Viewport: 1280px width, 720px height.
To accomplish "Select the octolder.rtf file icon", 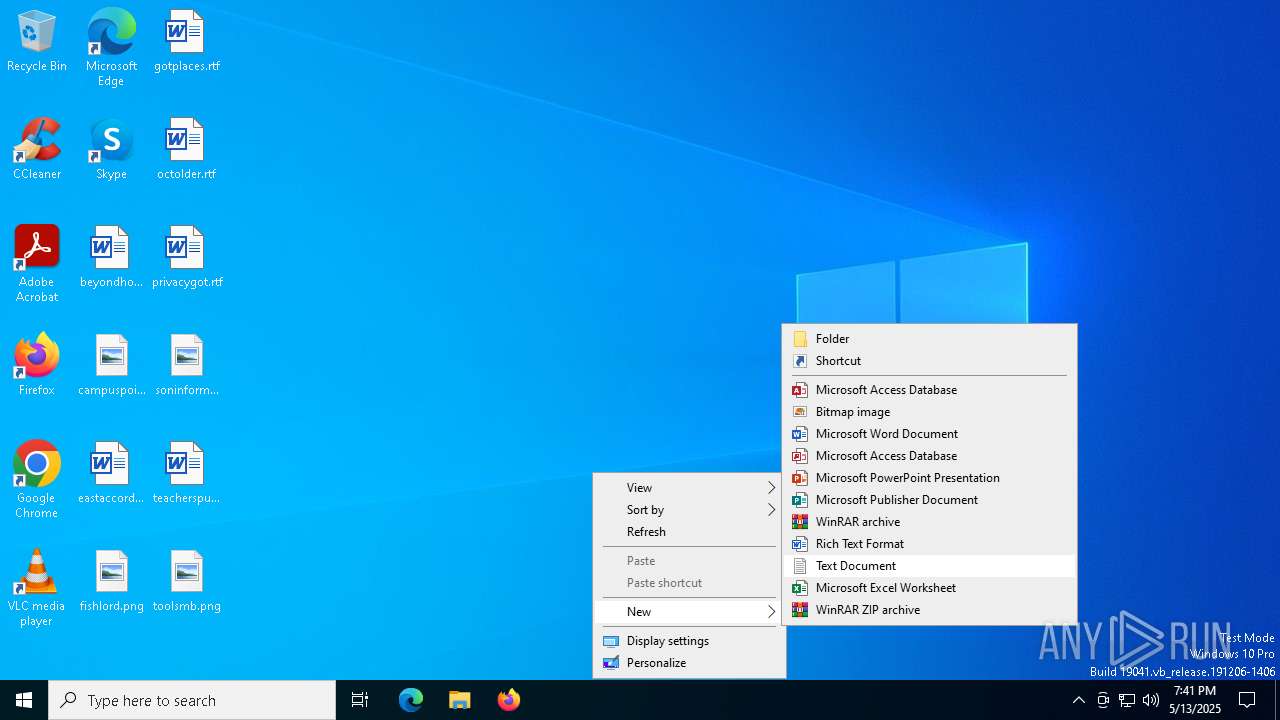I will pyautogui.click(x=186, y=150).
